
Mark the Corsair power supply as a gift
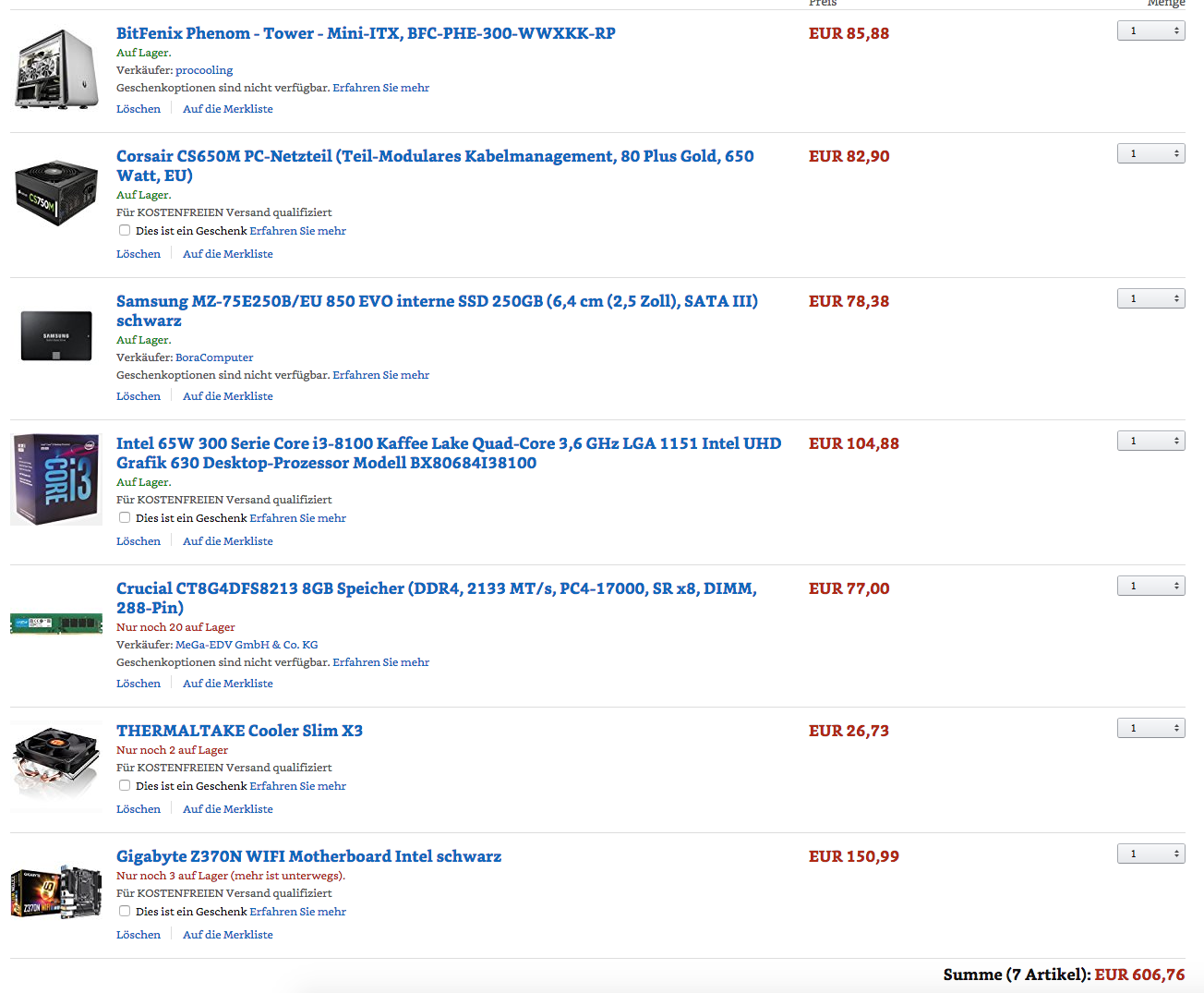(125, 231)
